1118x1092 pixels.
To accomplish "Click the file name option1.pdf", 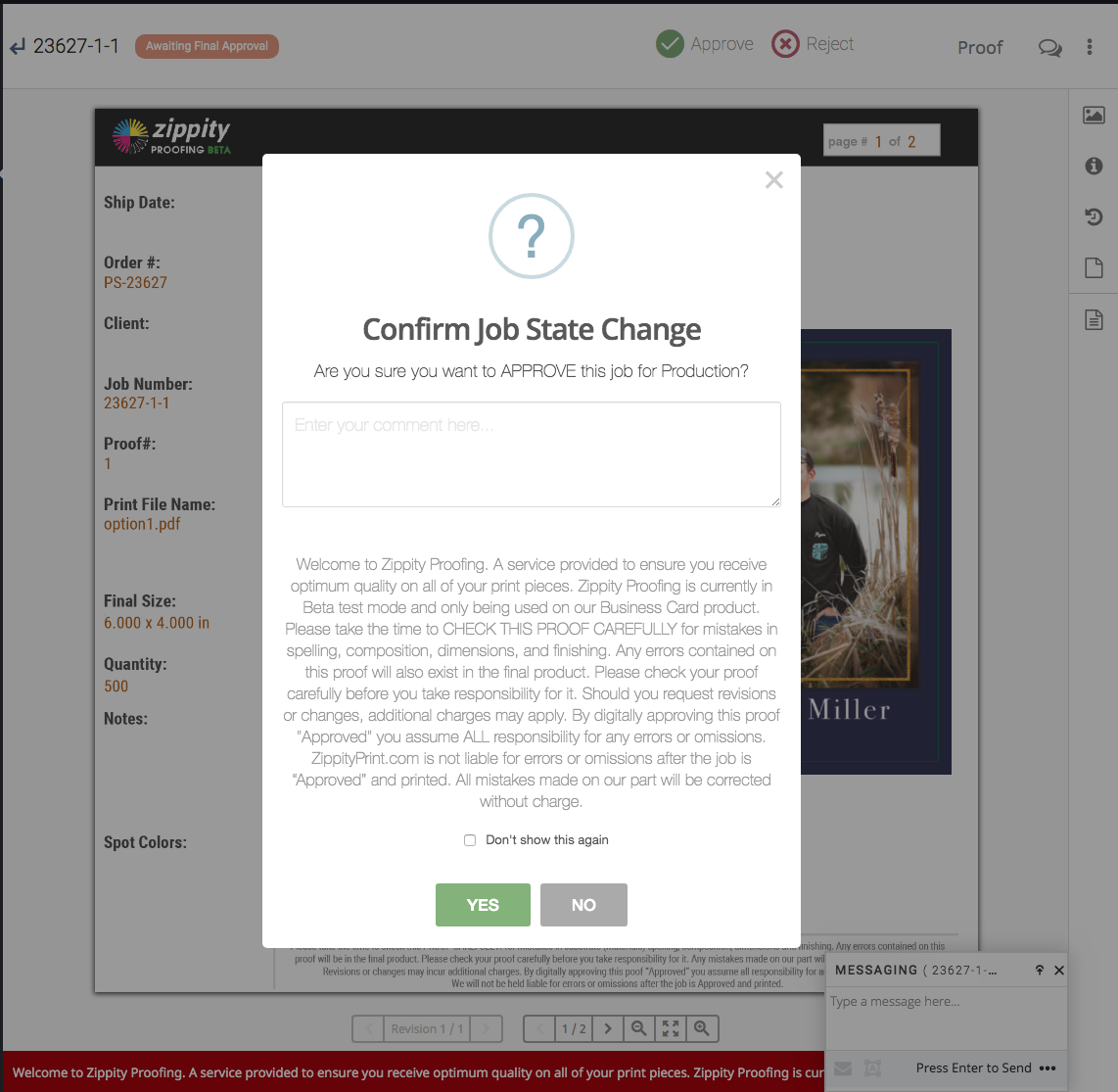I will click(x=142, y=524).
